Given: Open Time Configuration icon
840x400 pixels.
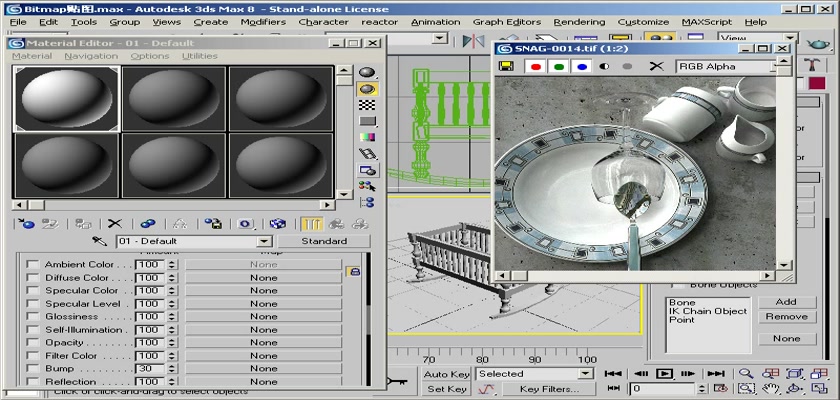Looking at the screenshot, I should tap(721, 388).
